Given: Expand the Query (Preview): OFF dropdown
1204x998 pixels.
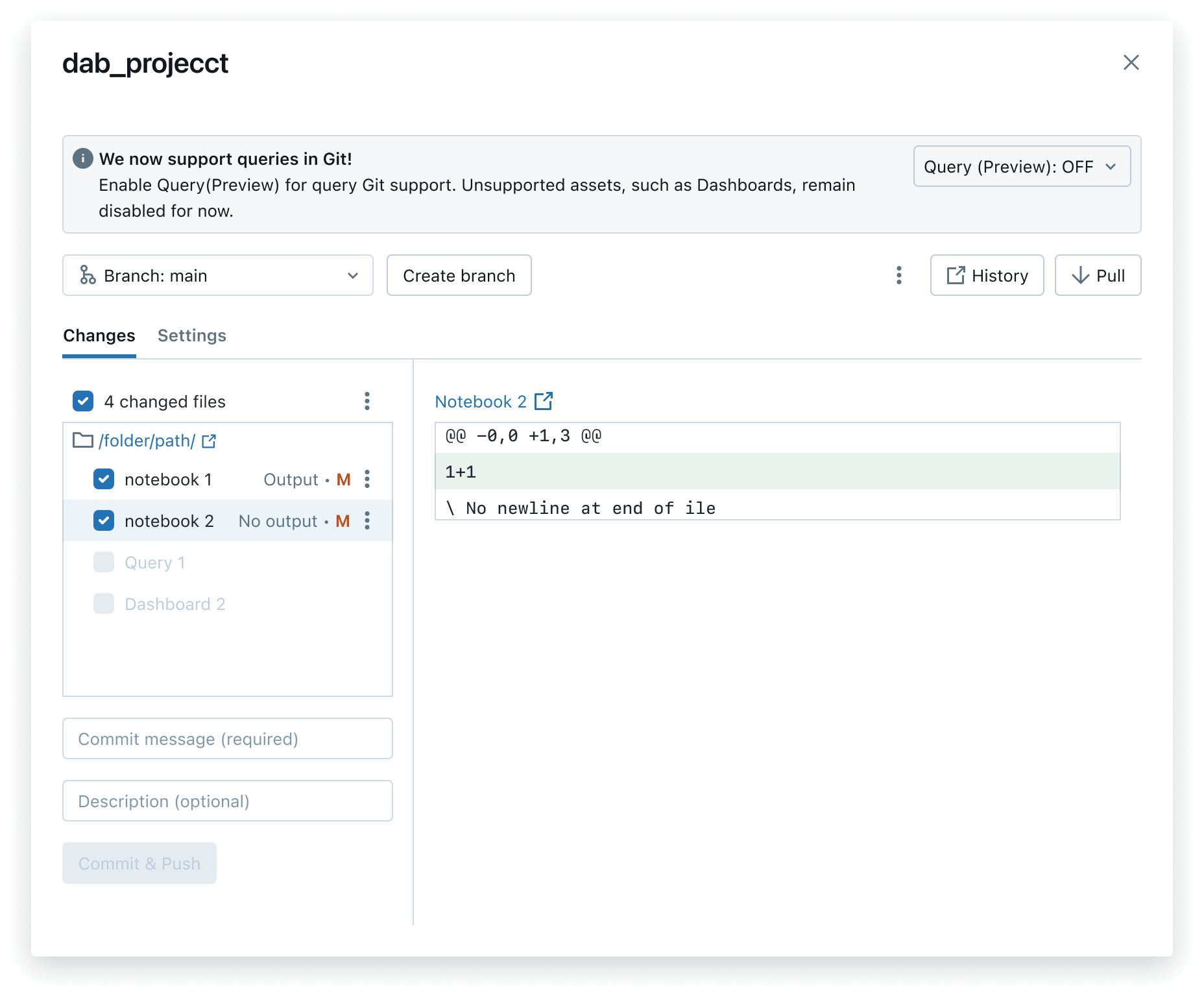Looking at the screenshot, I should 1022,167.
